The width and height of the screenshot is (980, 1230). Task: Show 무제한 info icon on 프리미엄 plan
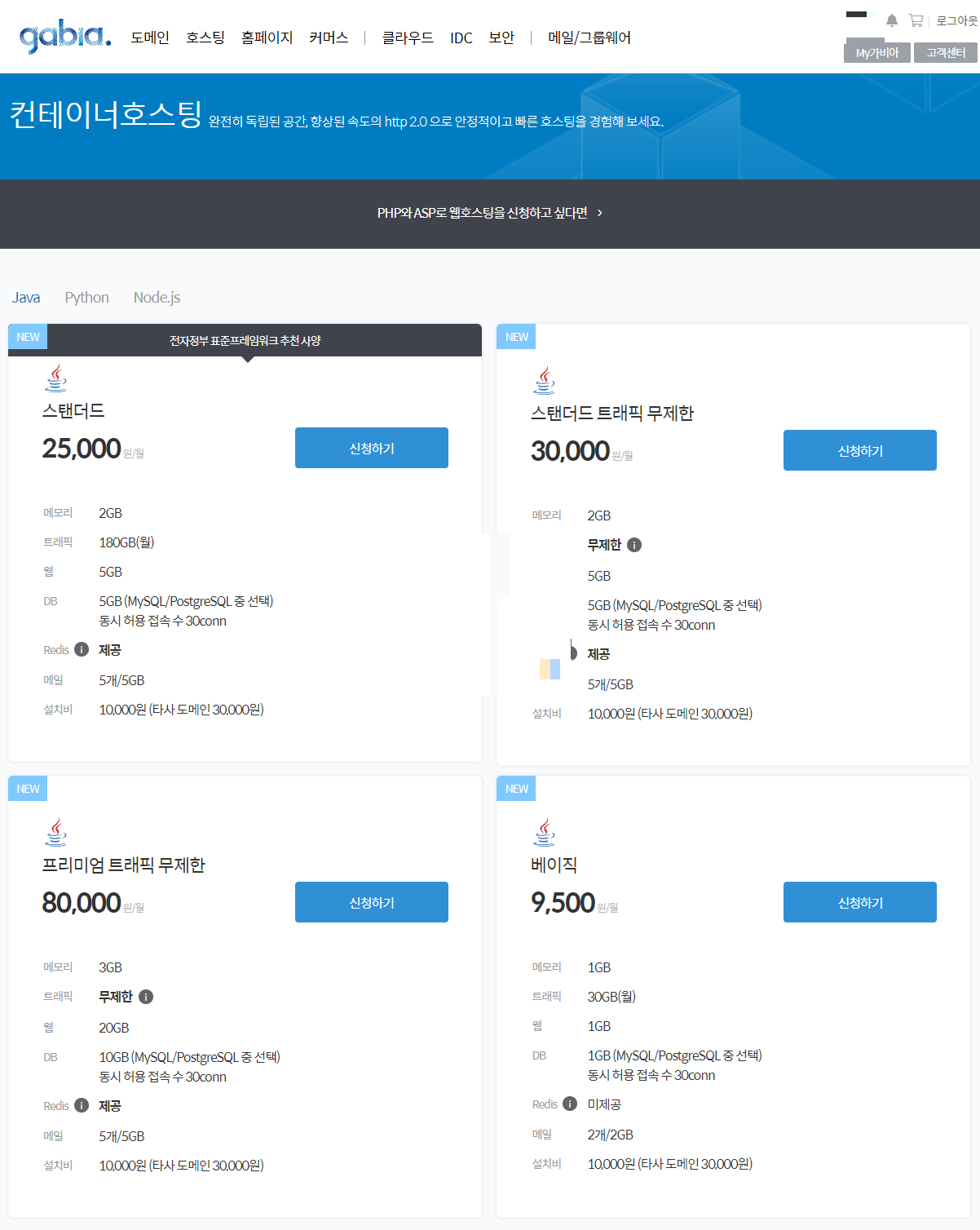(146, 997)
